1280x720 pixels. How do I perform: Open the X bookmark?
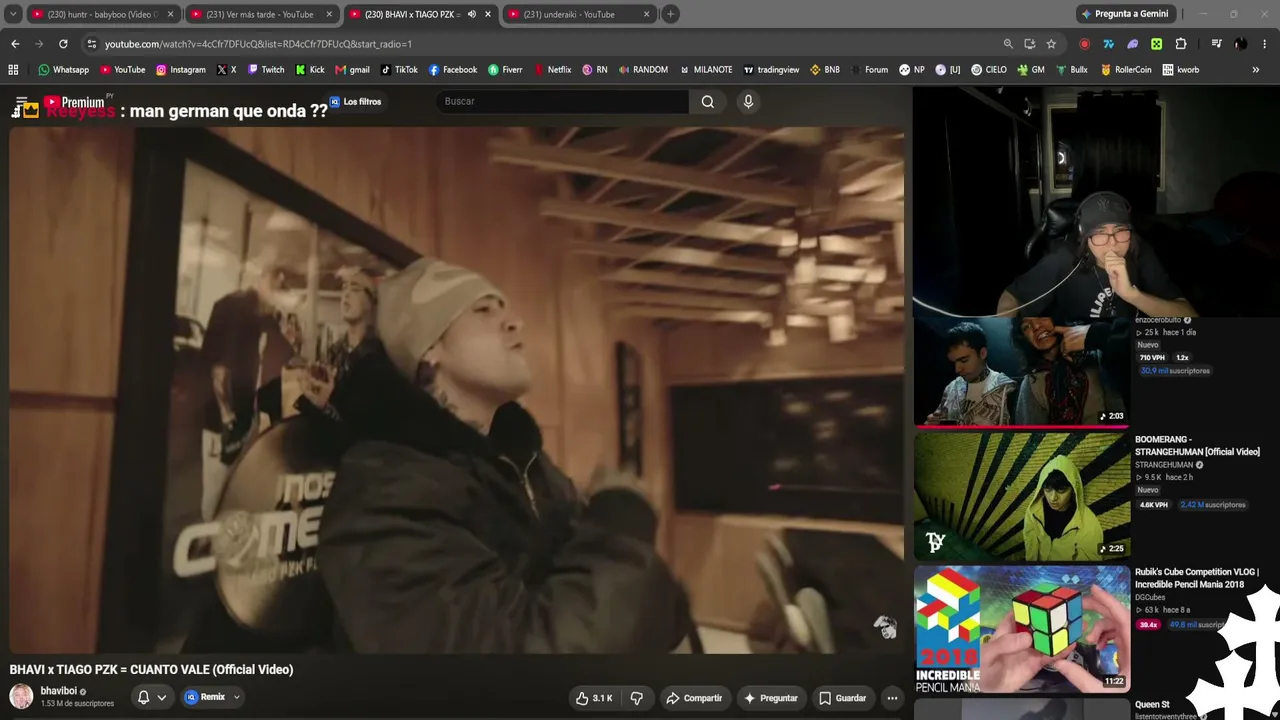227,70
